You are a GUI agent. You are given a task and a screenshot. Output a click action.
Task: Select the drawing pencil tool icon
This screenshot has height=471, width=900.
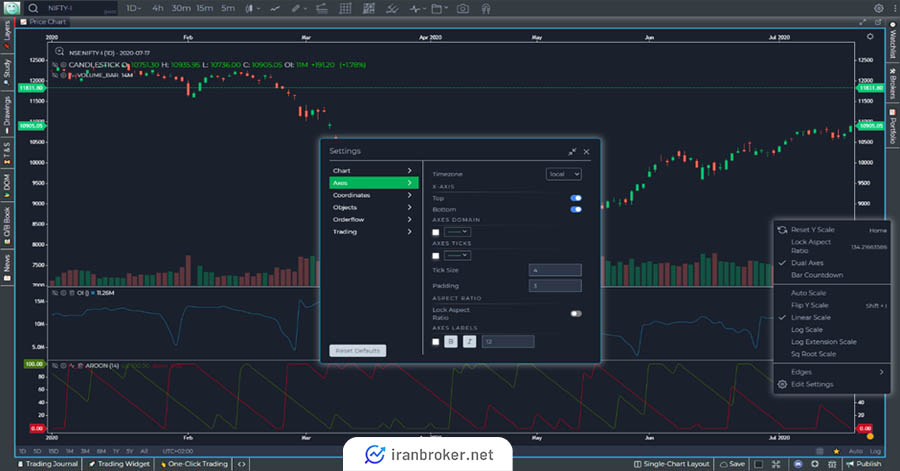click(x=296, y=8)
